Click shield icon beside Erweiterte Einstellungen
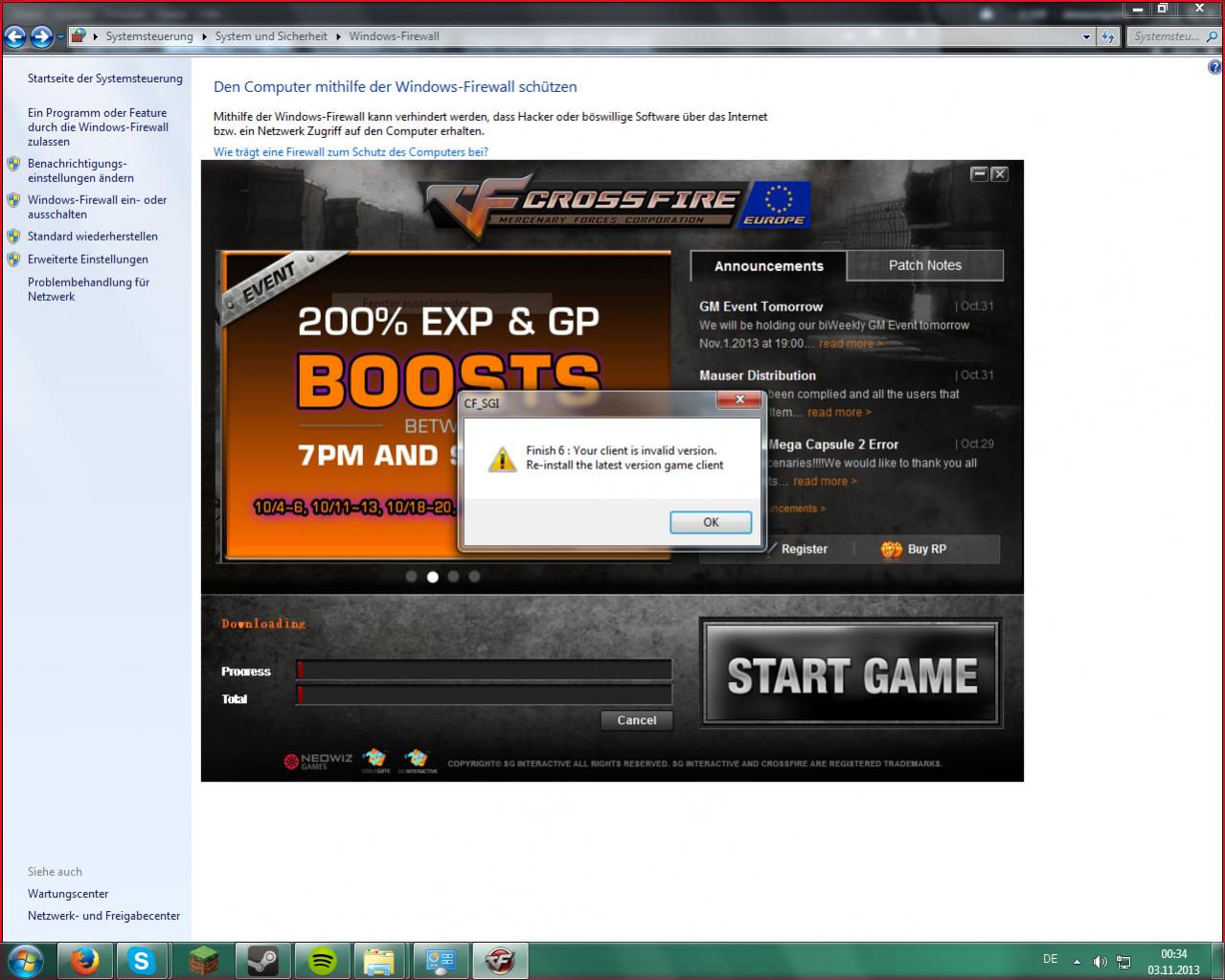This screenshot has height=980, width=1225. click(x=13, y=260)
